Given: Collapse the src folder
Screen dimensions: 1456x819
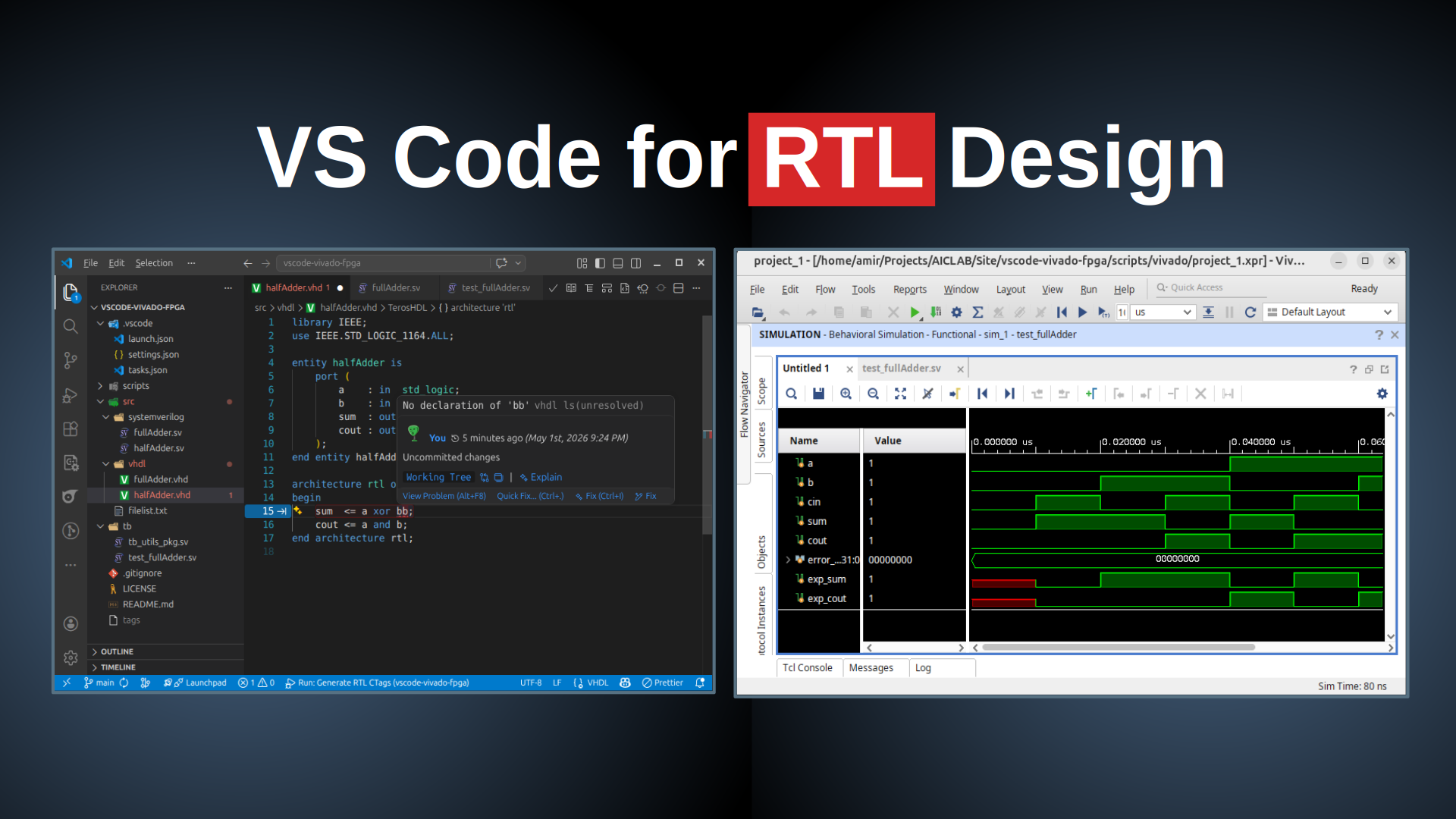Looking at the screenshot, I should coord(100,402).
